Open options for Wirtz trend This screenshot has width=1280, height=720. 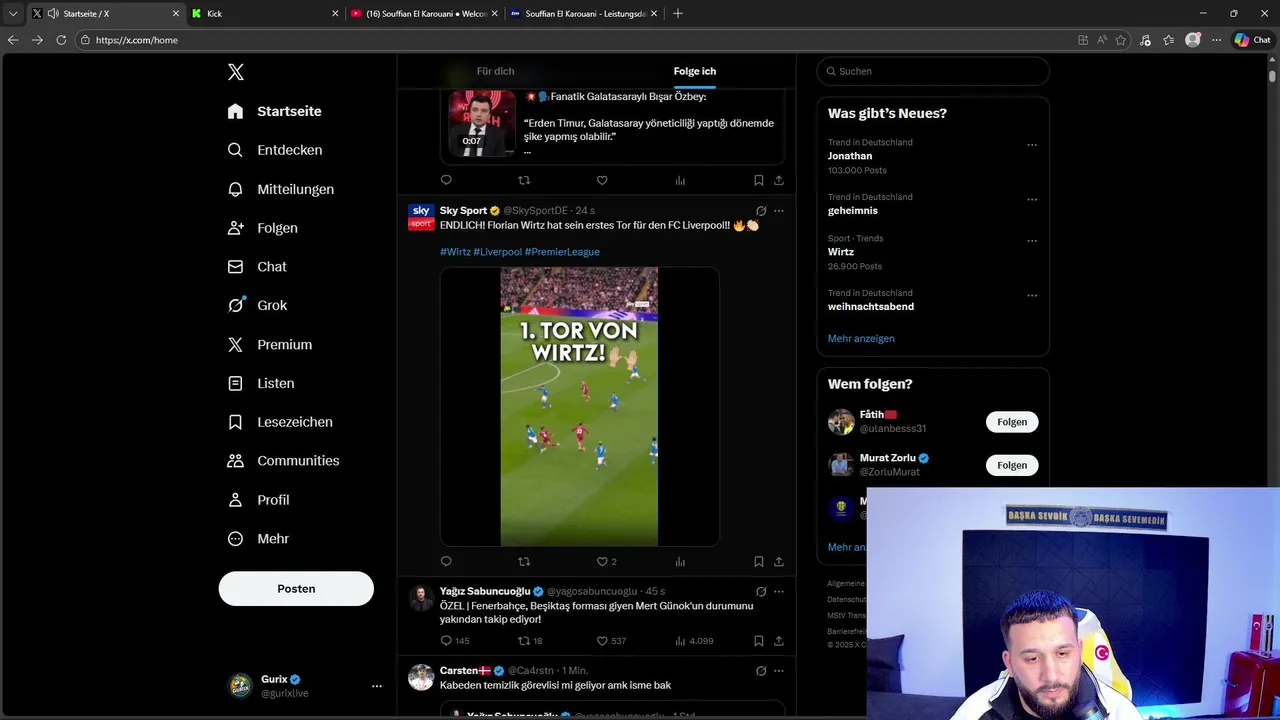point(1032,241)
